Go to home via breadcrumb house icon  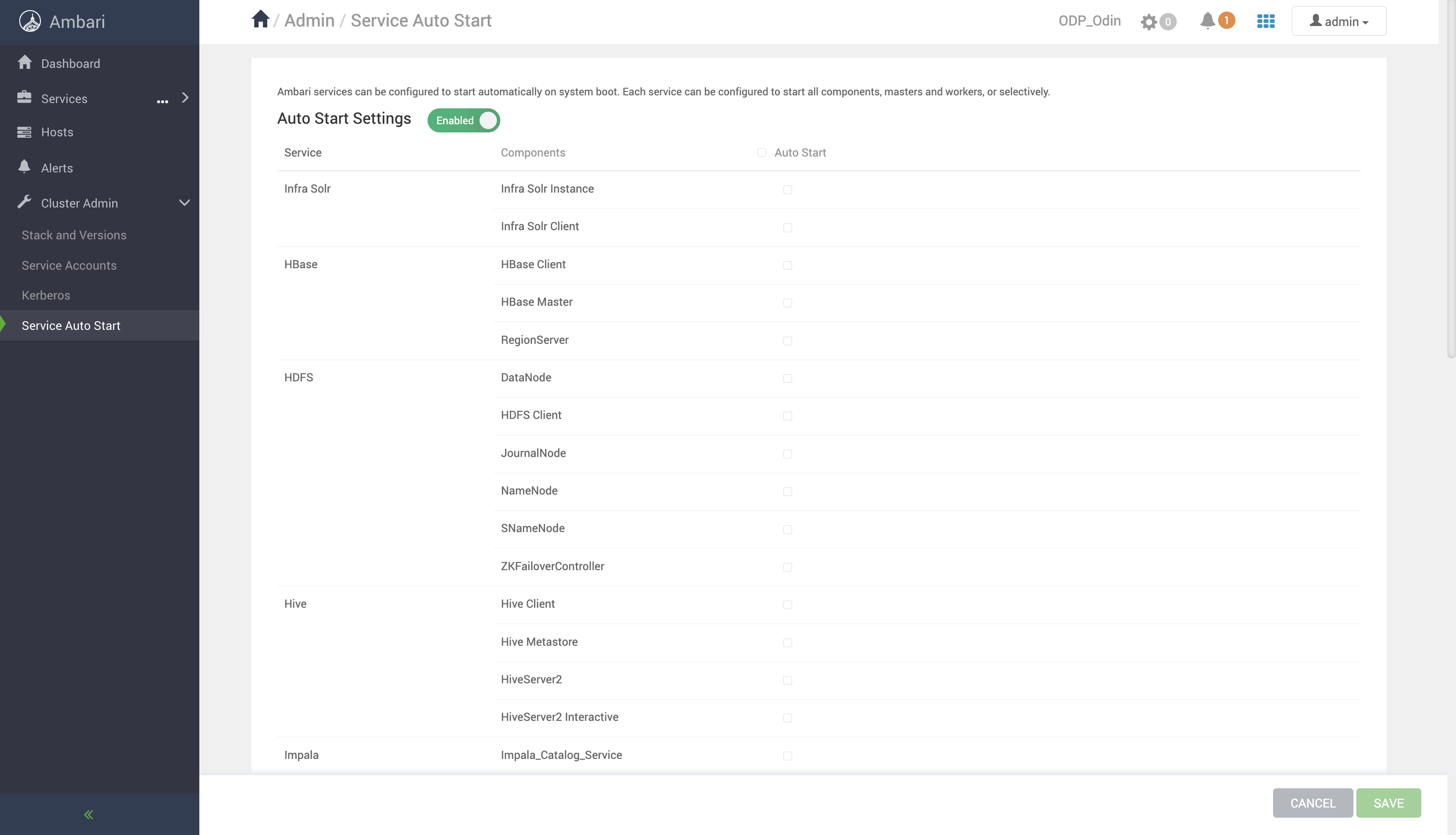point(260,19)
